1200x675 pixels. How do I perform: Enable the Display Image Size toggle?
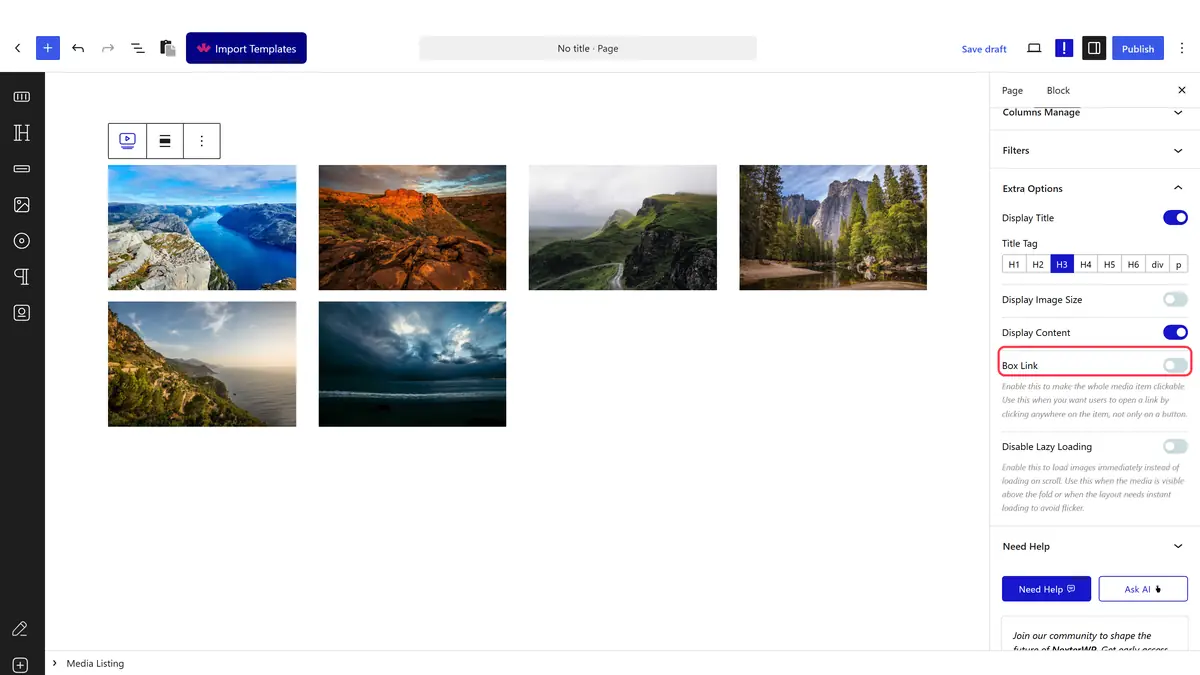click(x=1175, y=300)
